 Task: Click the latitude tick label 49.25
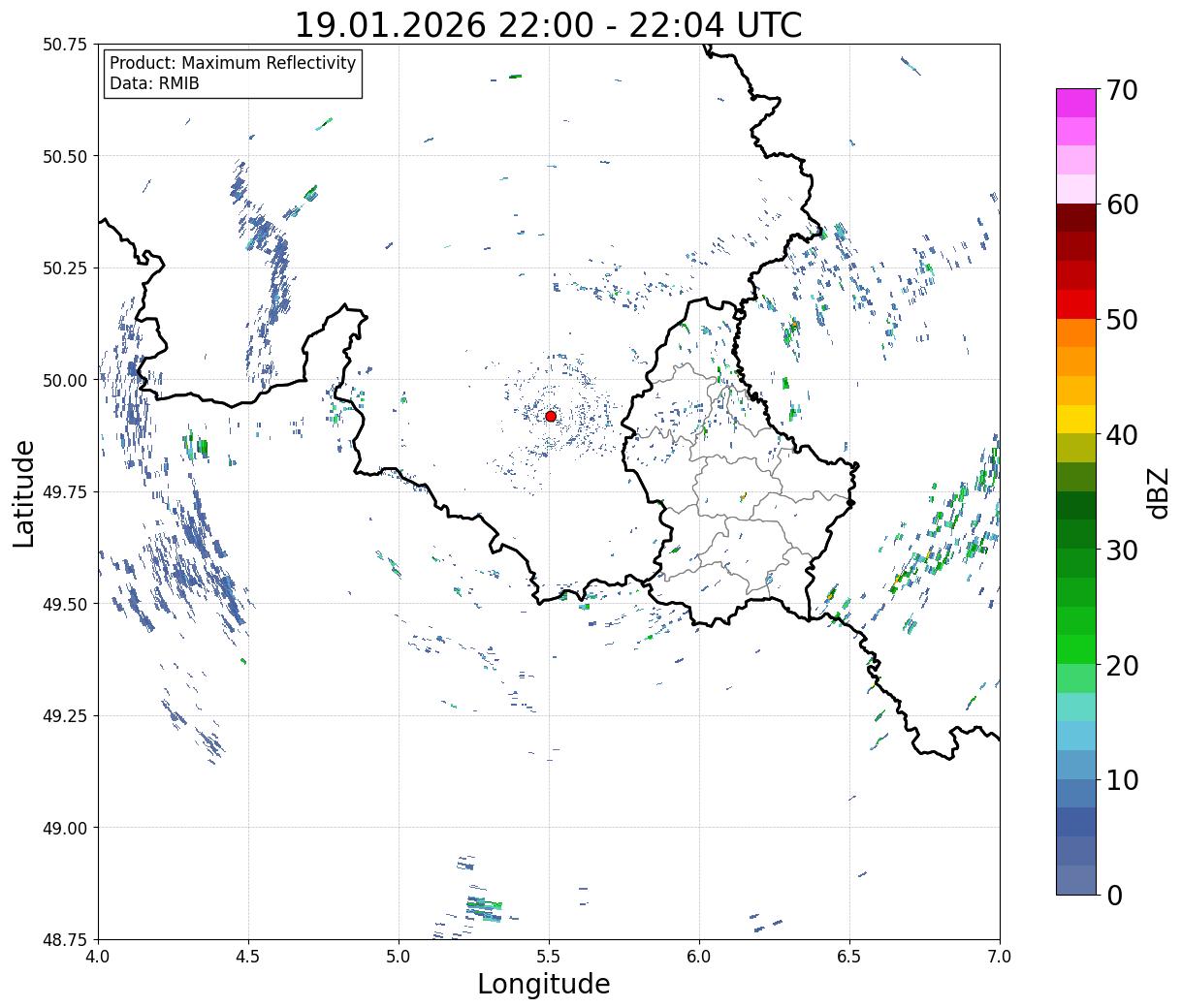coord(65,715)
